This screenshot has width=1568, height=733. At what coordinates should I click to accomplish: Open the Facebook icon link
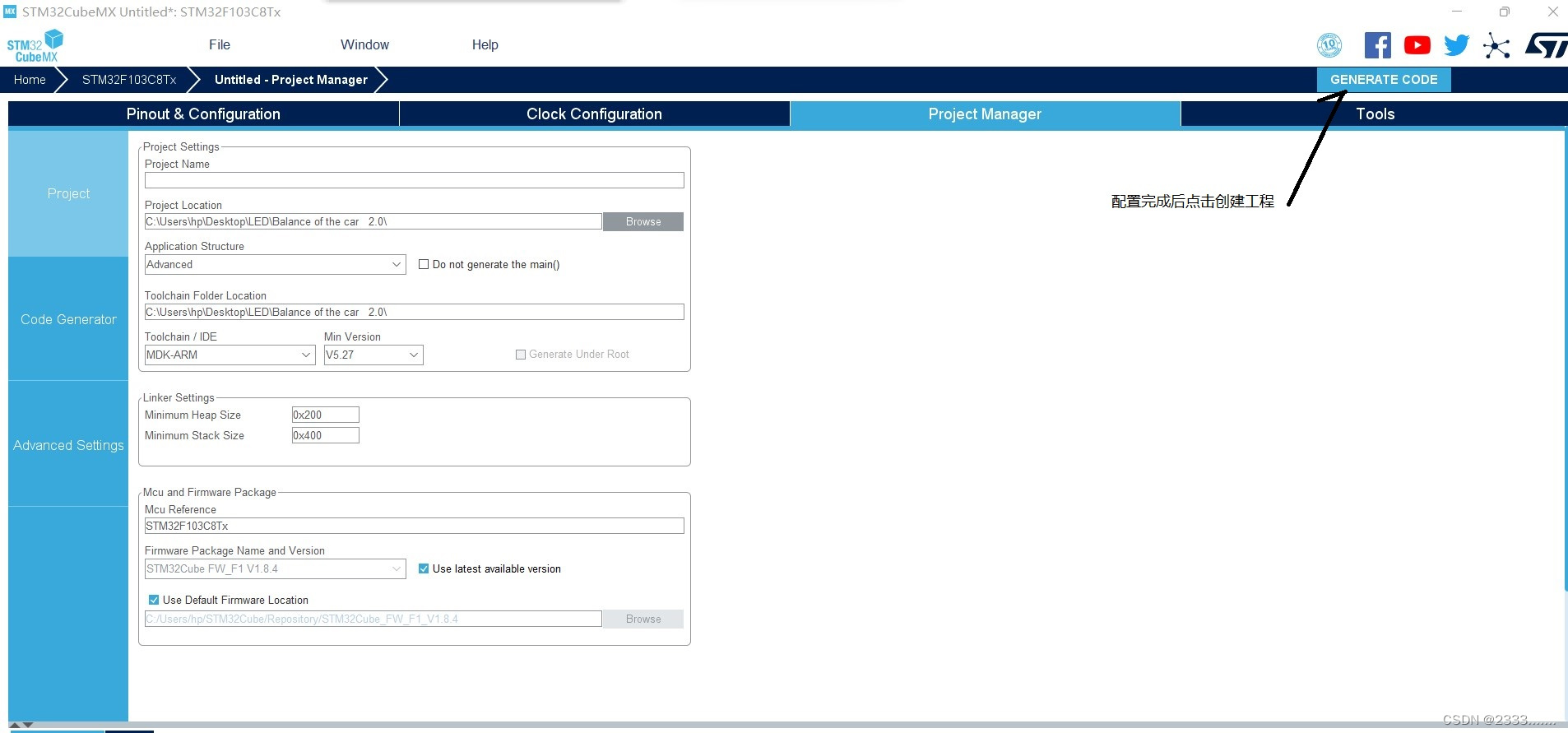[1378, 45]
